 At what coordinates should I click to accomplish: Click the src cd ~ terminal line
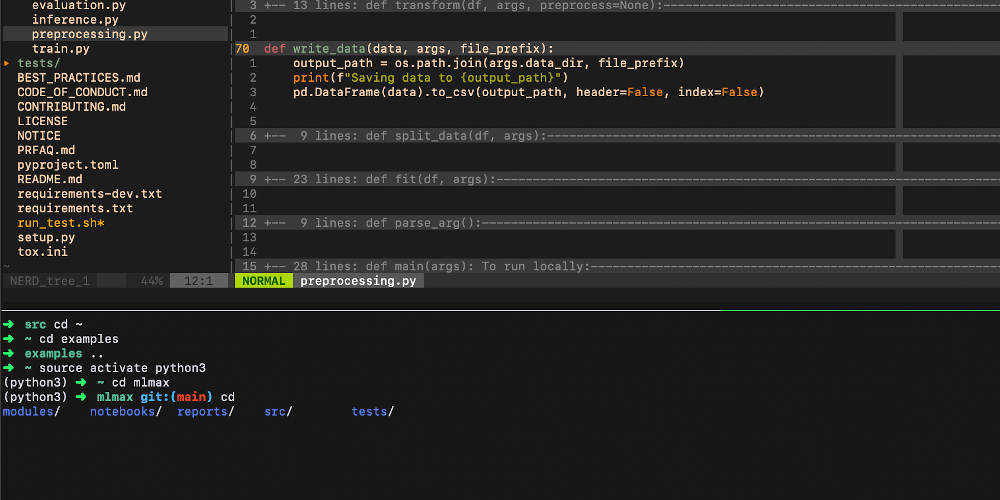tap(43, 325)
